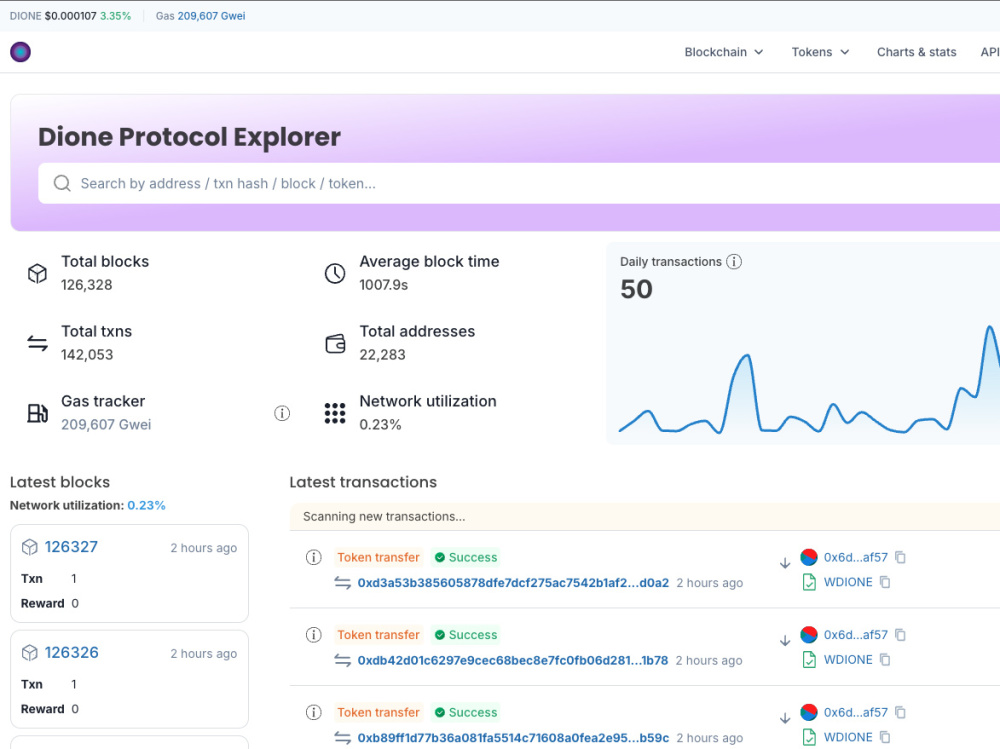
Task: Click the Gas 209,607 Gwei top-bar link
Action: coord(200,16)
